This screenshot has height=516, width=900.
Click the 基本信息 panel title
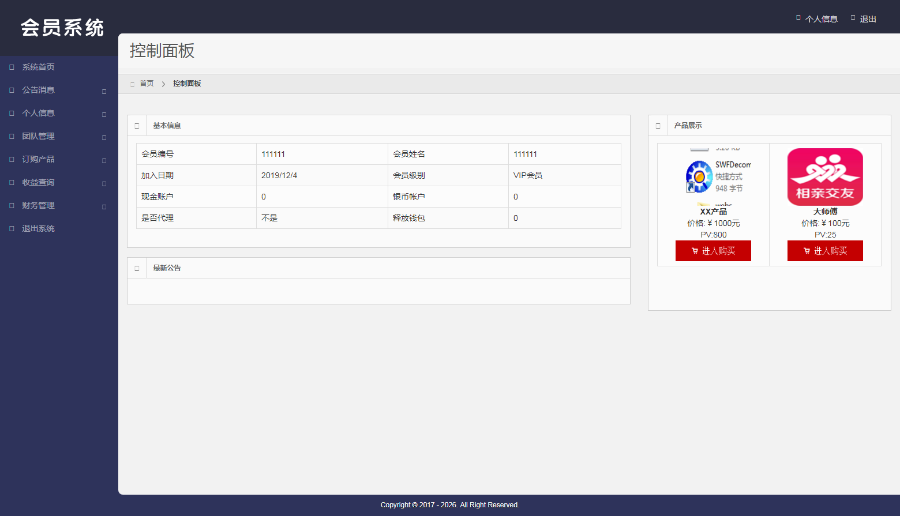tap(167, 125)
